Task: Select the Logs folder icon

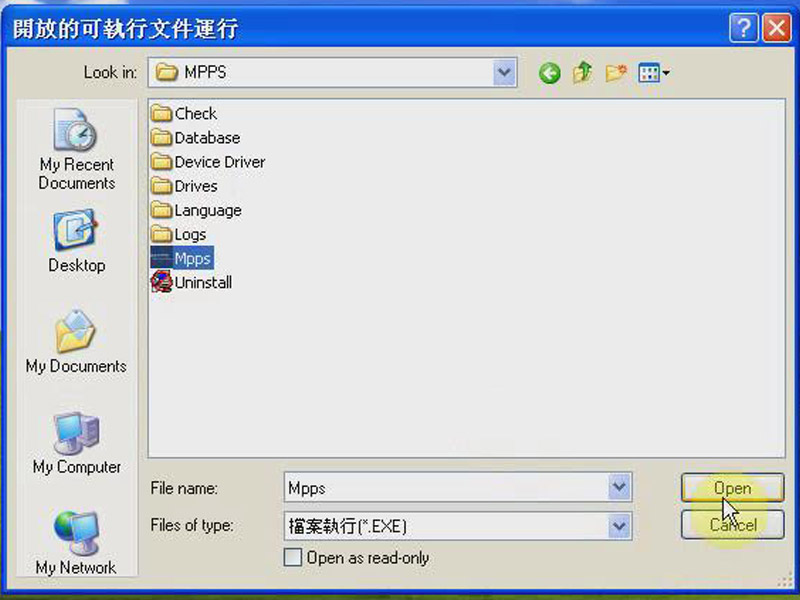Action: 161,234
